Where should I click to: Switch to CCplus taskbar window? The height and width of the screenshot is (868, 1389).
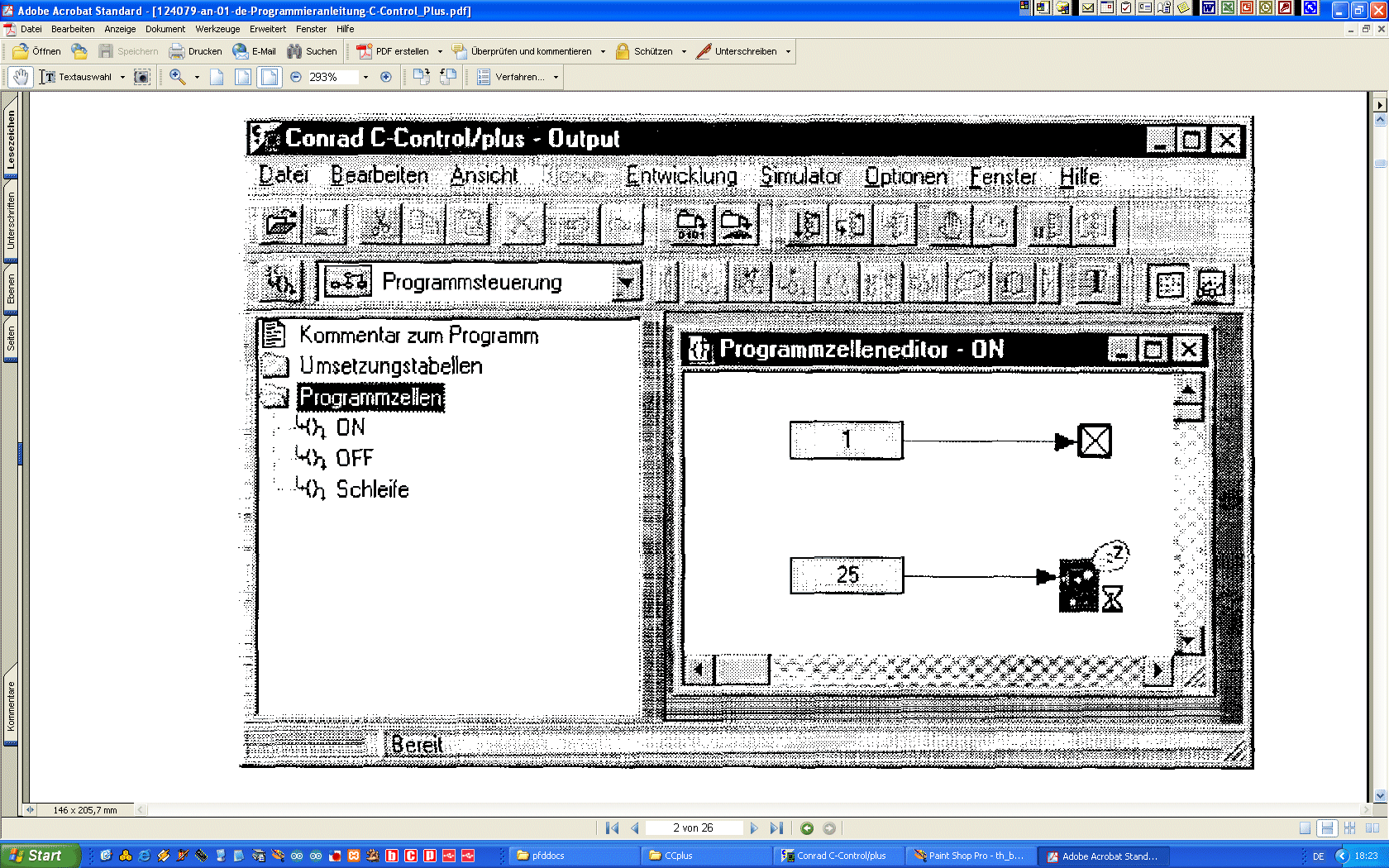tap(705, 856)
